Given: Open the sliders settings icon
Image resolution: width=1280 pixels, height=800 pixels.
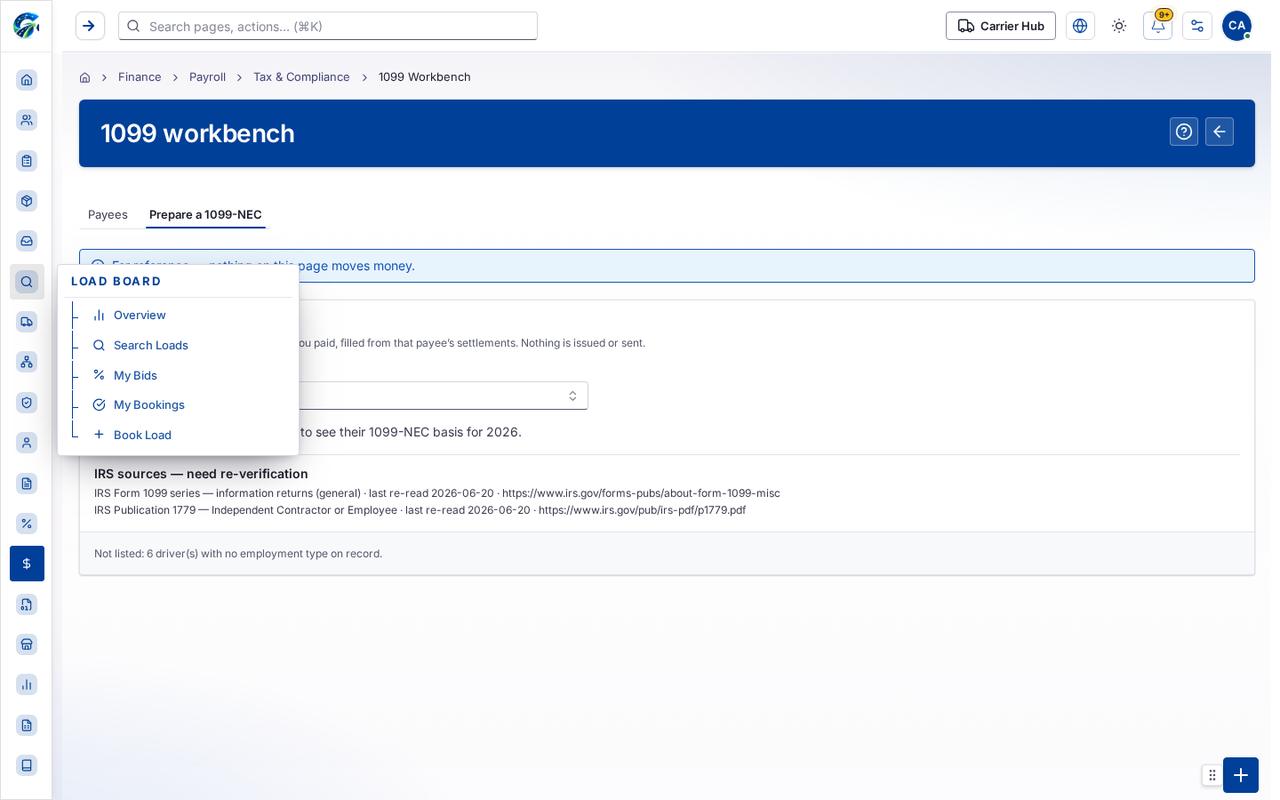Looking at the screenshot, I should click(1197, 26).
